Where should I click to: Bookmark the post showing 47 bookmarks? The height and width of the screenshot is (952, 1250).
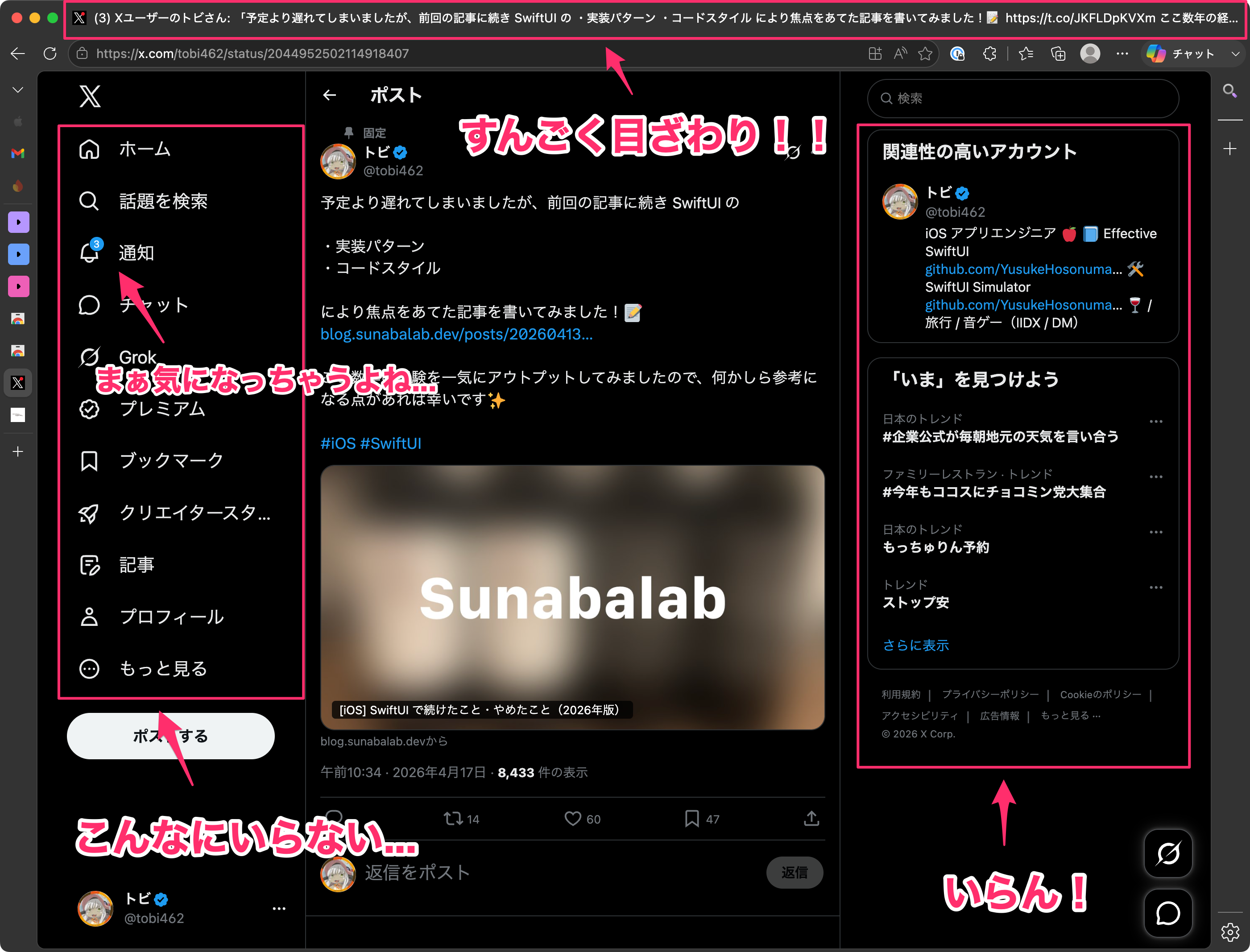tap(701, 819)
